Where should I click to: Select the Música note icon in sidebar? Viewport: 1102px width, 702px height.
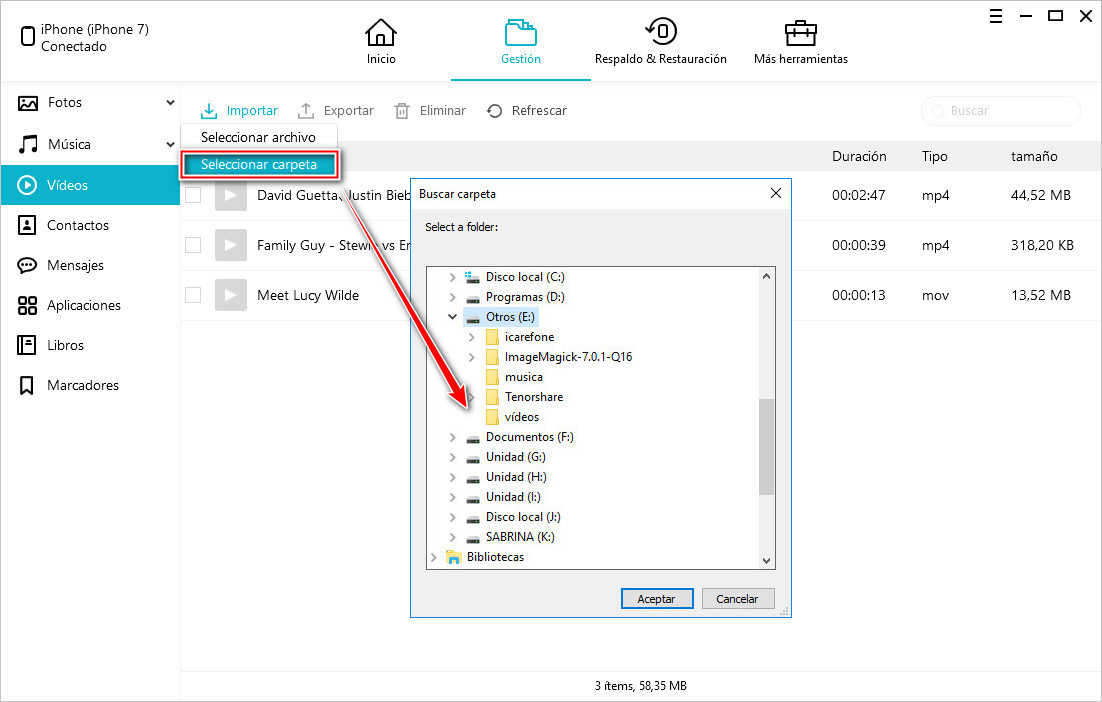[x=27, y=145]
